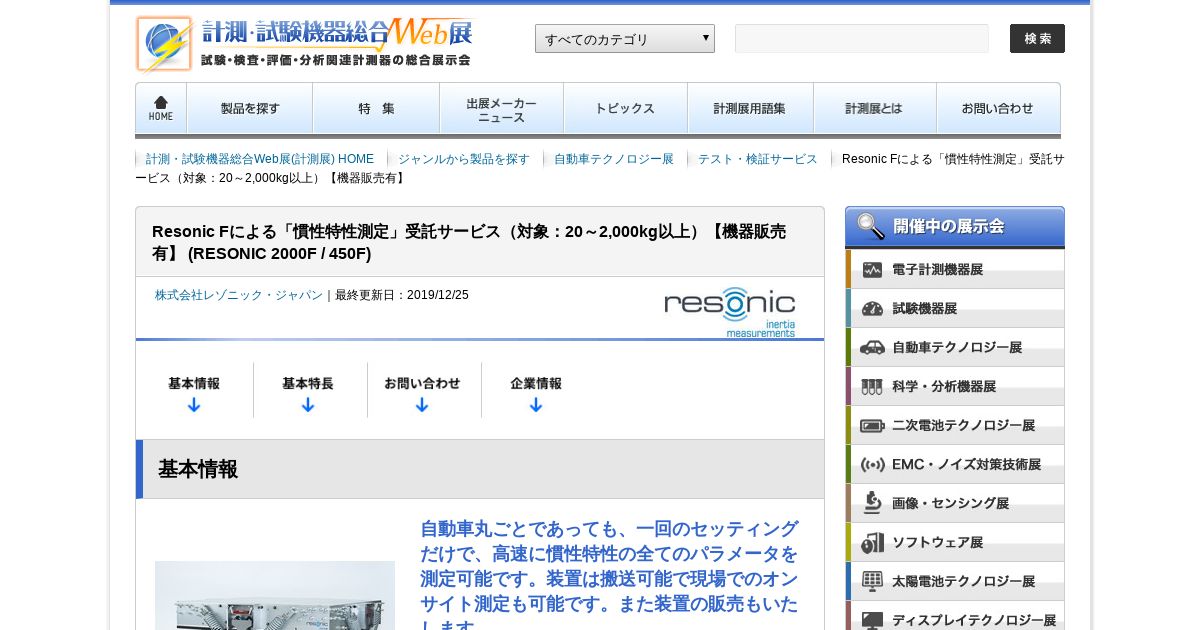
Task: Click the 科学・分析機器展 test tube icon
Action: [x=872, y=386]
